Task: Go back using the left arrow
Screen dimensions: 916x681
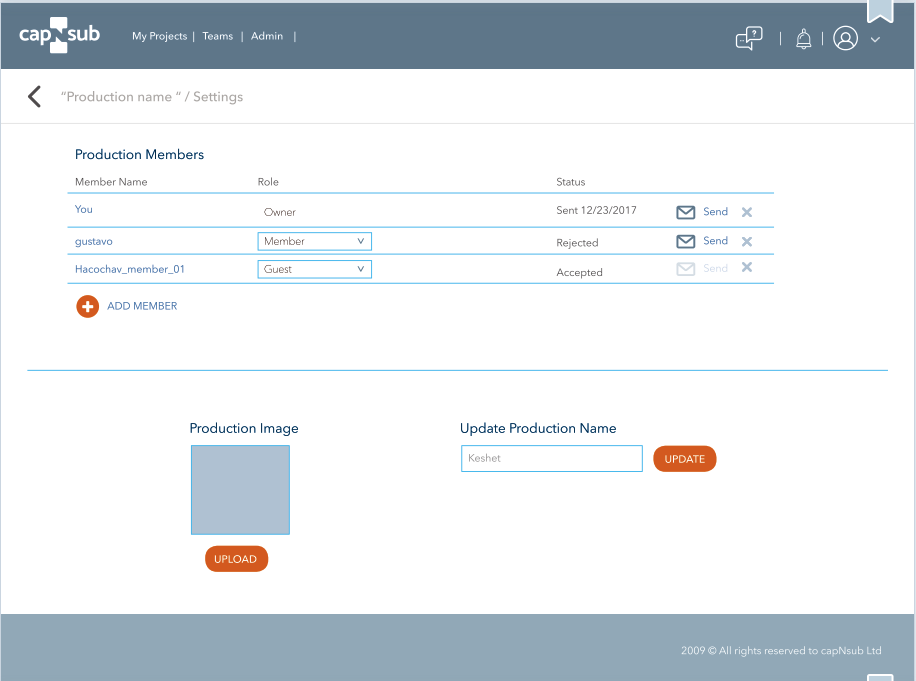Action: [35, 97]
